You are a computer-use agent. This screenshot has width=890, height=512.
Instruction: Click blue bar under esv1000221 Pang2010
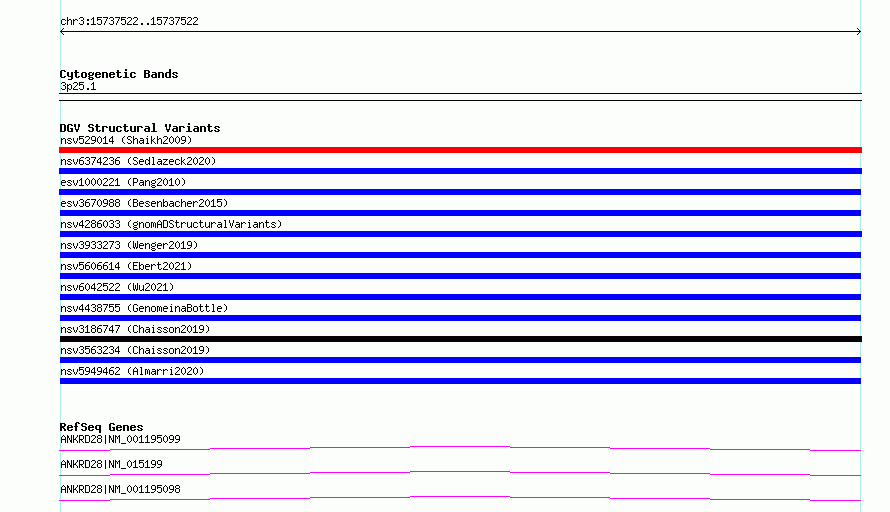[x=460, y=192]
